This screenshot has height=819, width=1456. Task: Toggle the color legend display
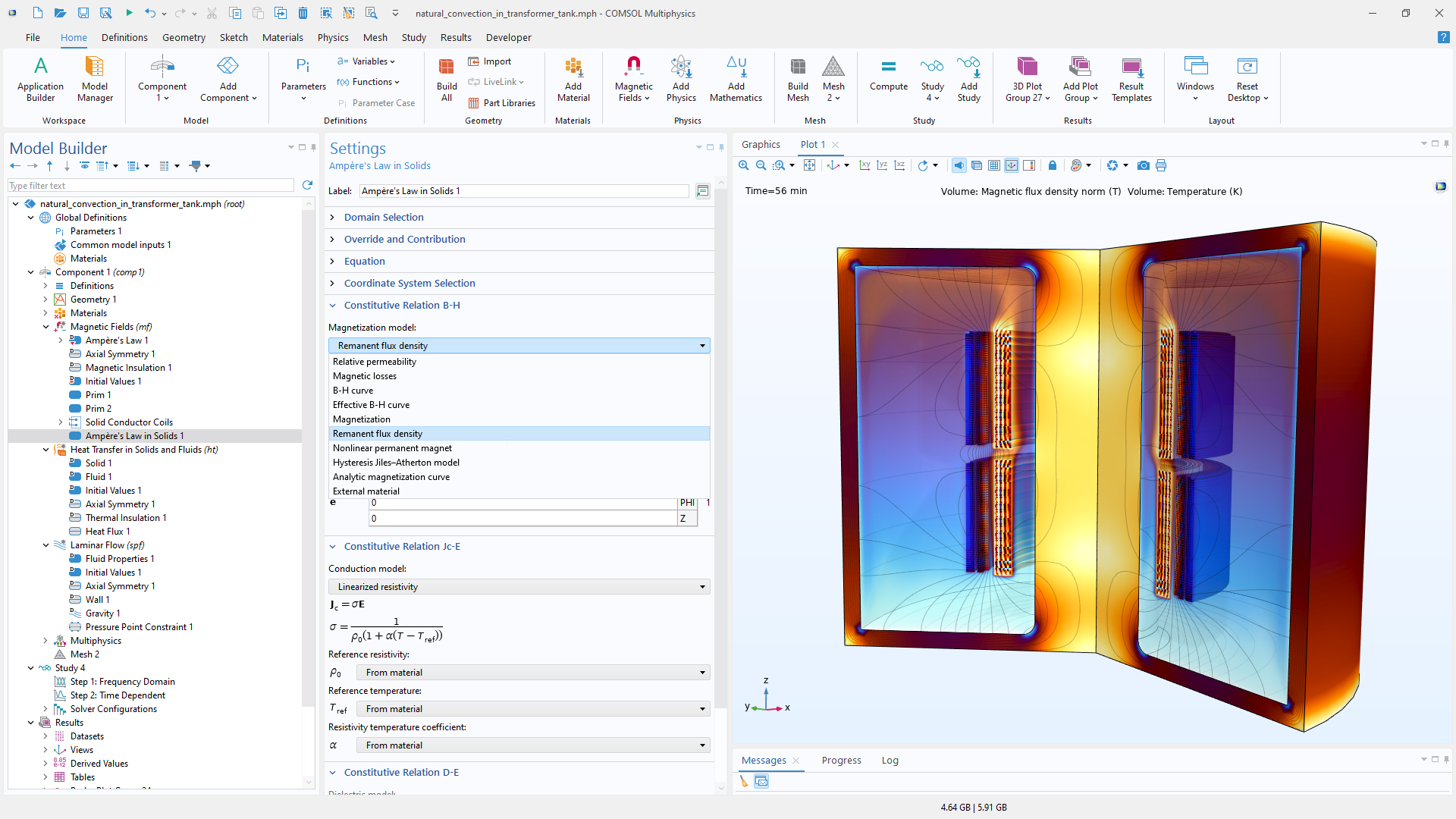[x=1029, y=165]
